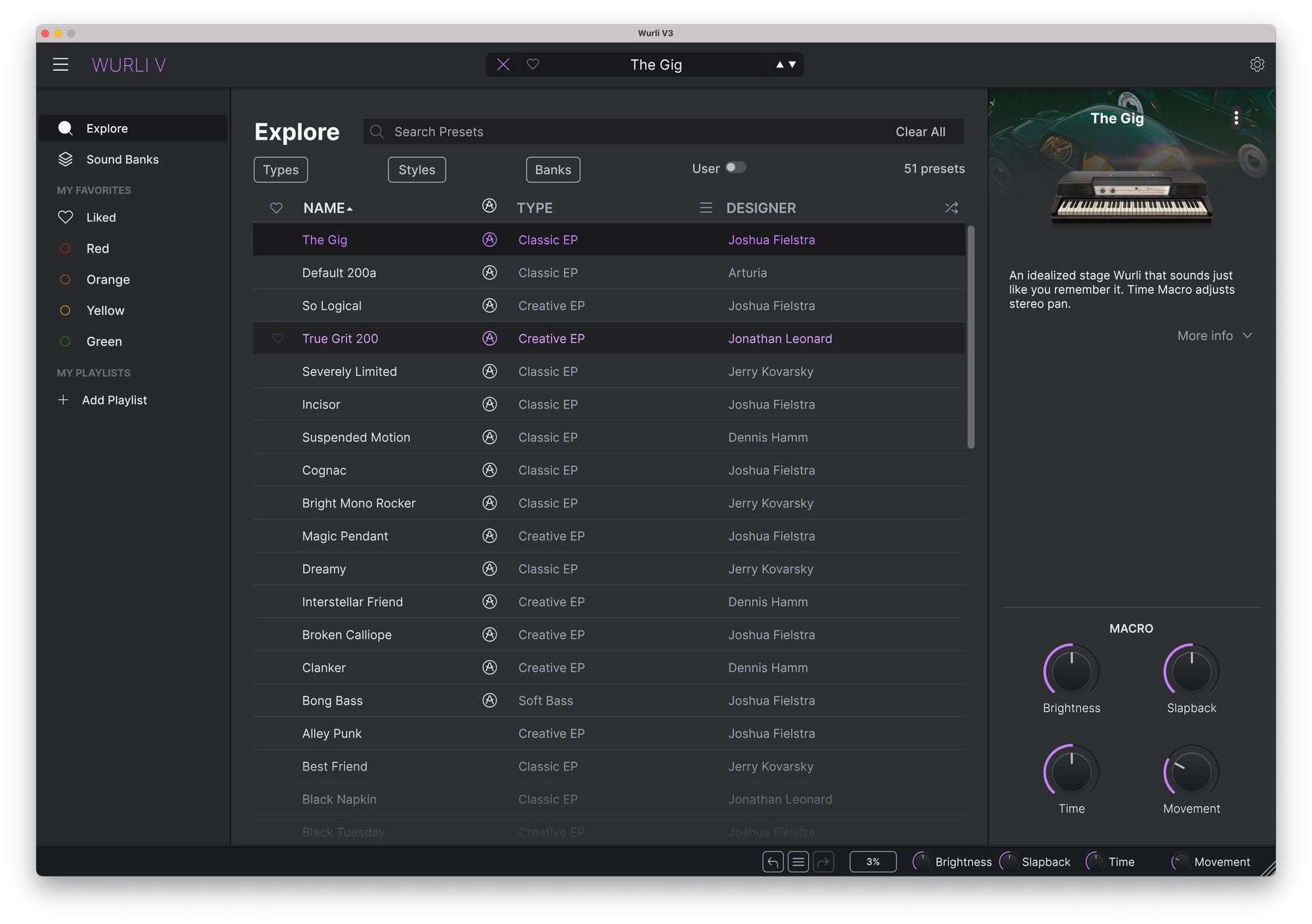The image size is (1312, 924).
Task: Click the Brightness macro knob
Action: 1071,672
